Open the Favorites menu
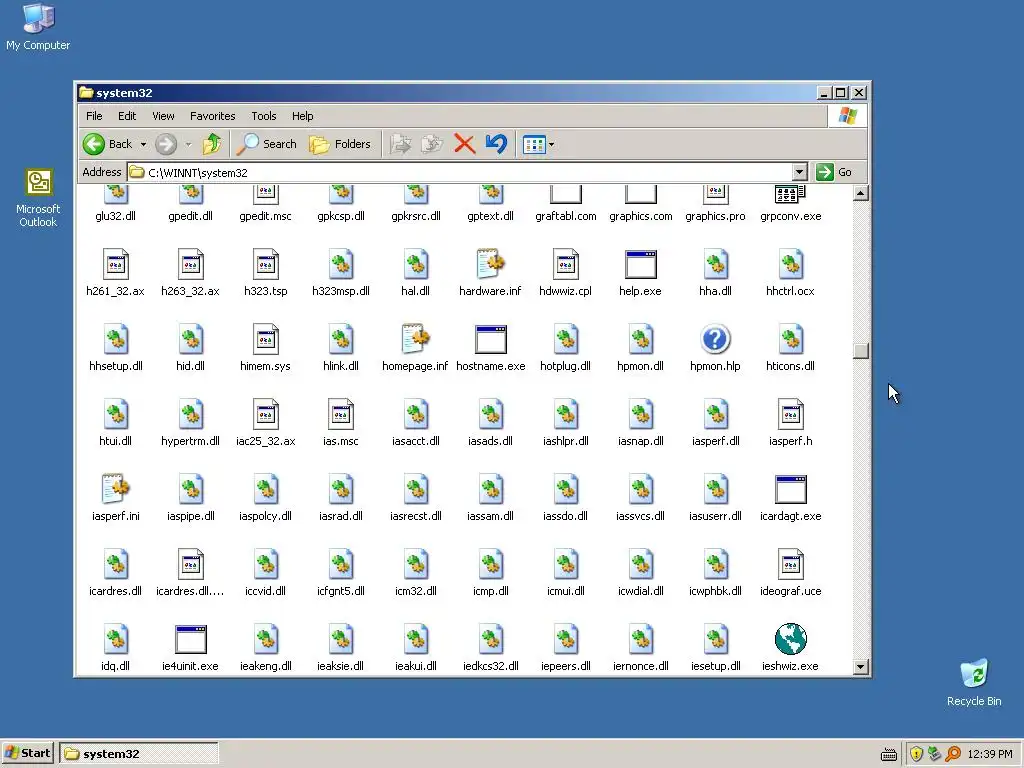1024x768 pixels. coord(212,116)
